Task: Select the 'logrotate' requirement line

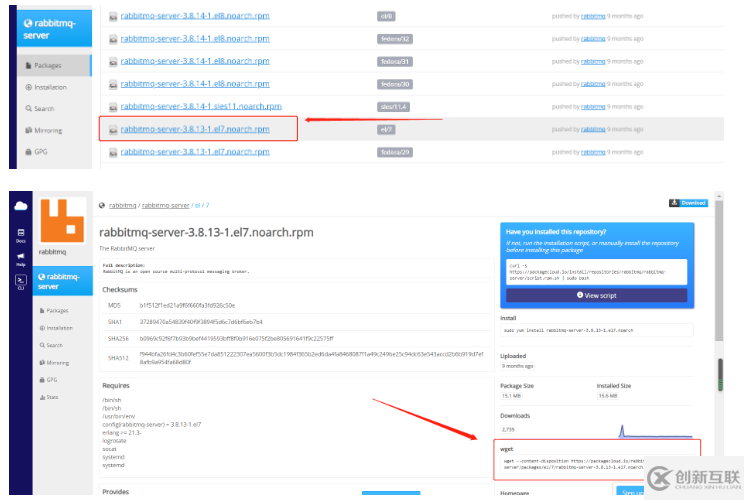Action: pyautogui.click(x=114, y=441)
